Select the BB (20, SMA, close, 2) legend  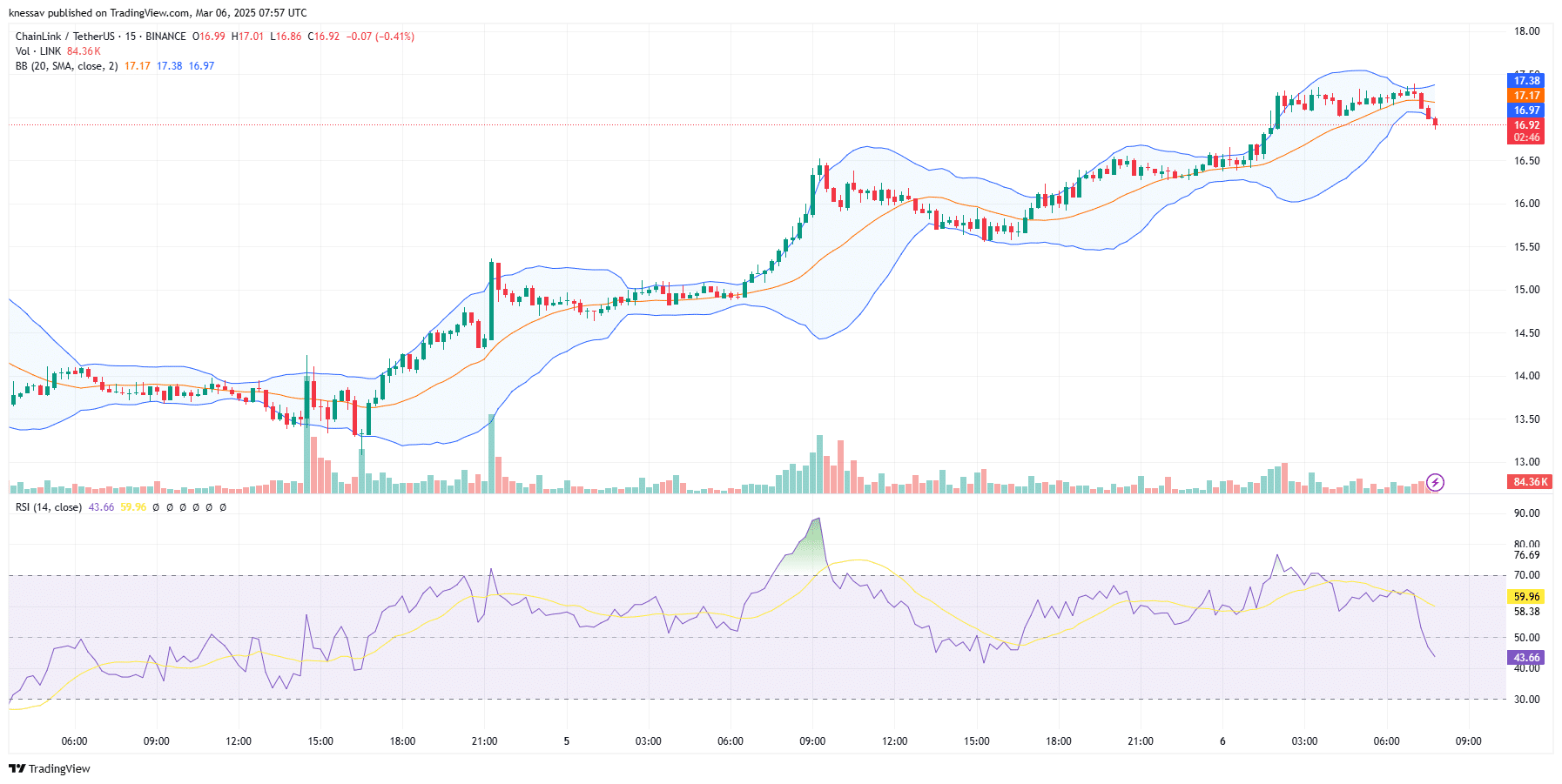point(67,66)
